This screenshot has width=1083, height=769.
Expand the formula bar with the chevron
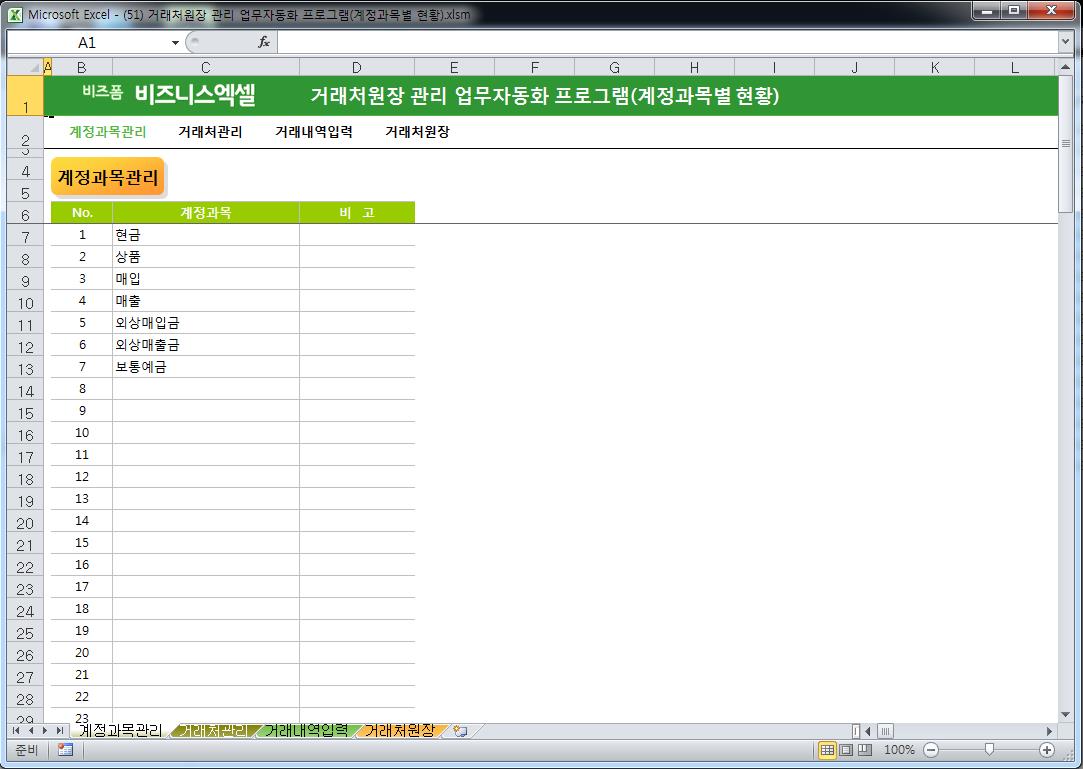pyautogui.click(x=1065, y=42)
